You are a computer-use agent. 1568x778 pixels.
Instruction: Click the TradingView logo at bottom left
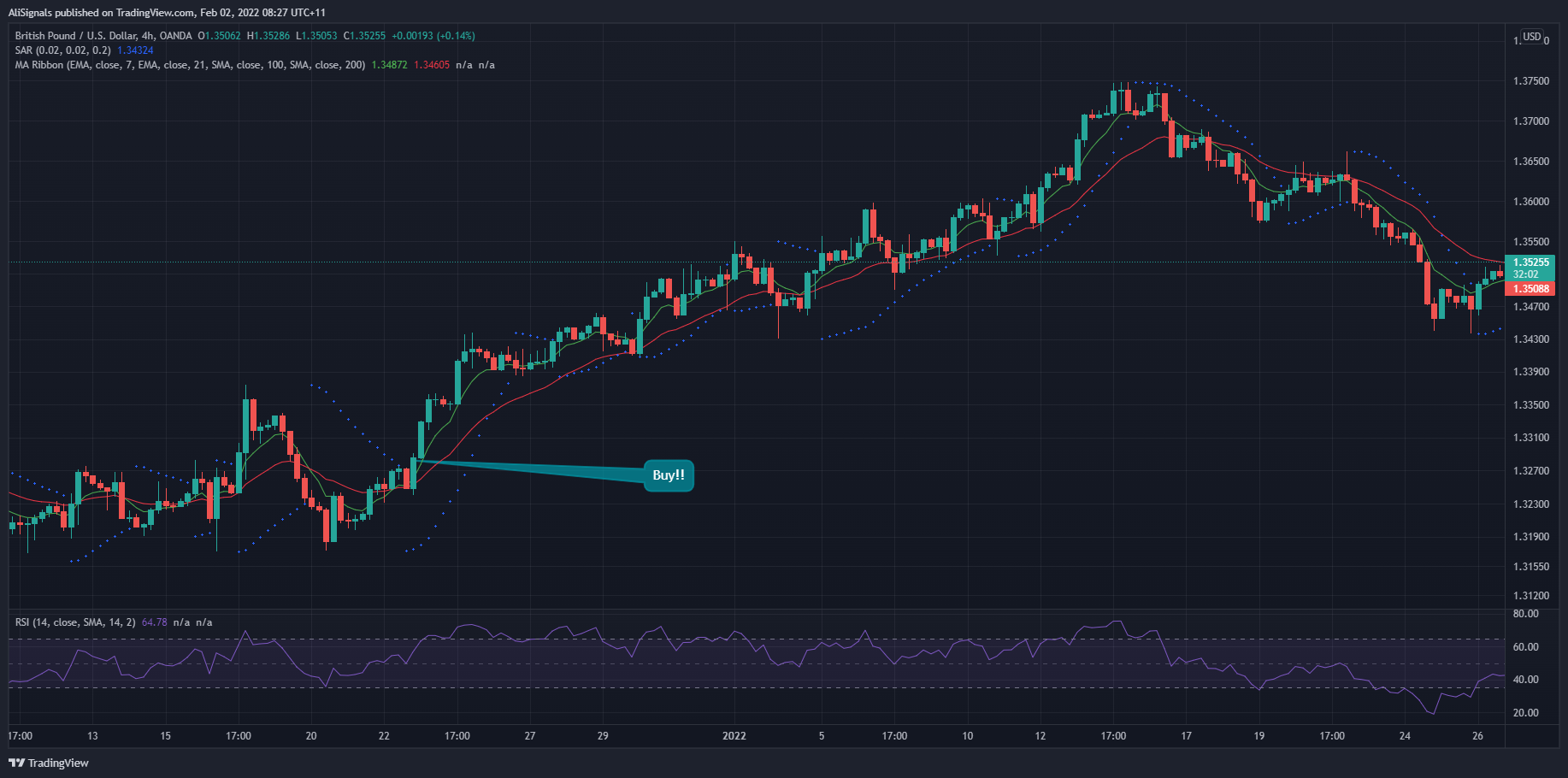click(49, 763)
